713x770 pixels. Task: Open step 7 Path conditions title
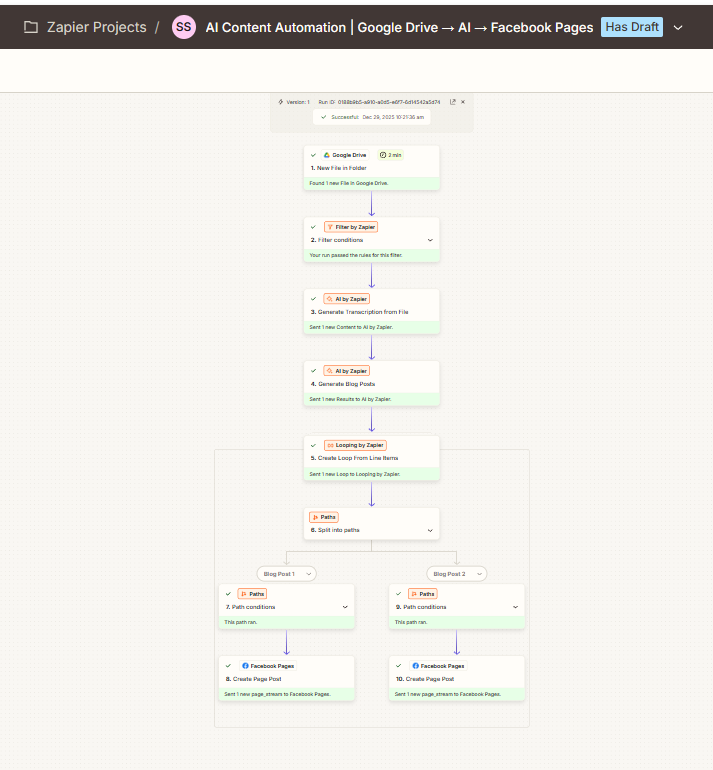click(250, 607)
